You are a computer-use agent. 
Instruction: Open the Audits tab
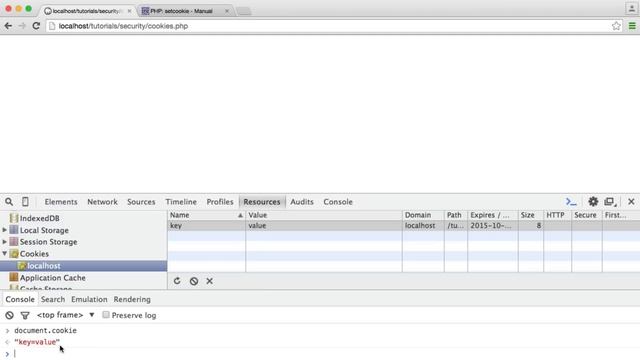coord(302,202)
